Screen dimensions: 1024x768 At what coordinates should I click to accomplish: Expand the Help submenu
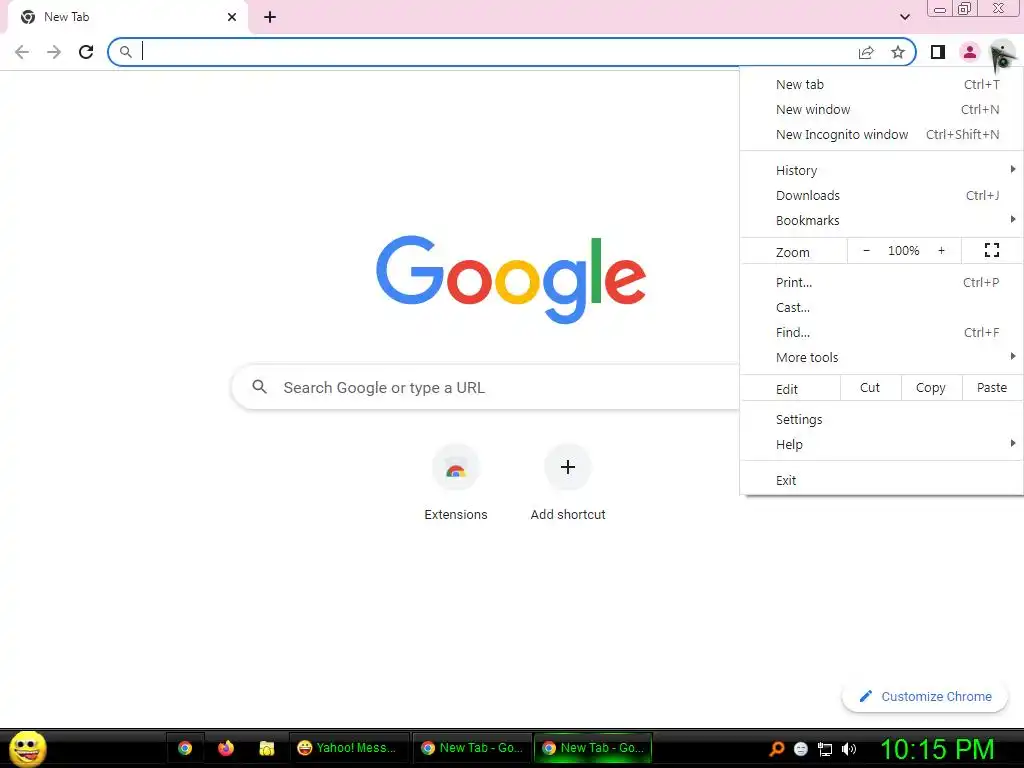pyautogui.click(x=882, y=445)
